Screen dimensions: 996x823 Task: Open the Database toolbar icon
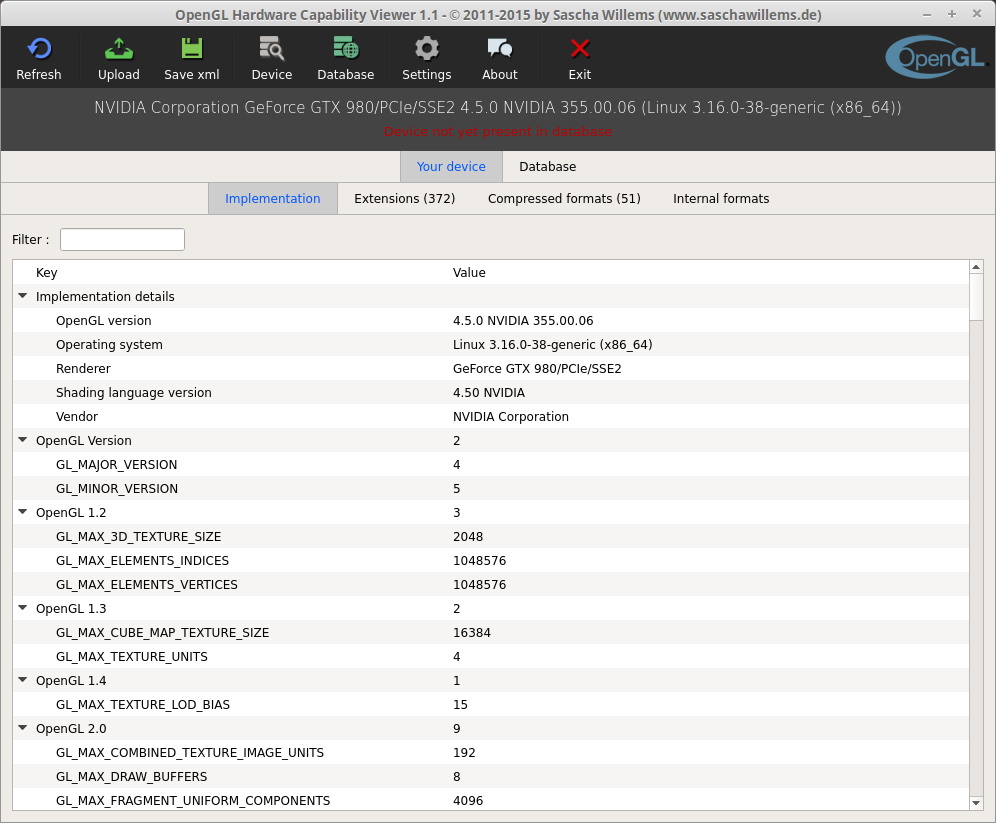pos(346,49)
